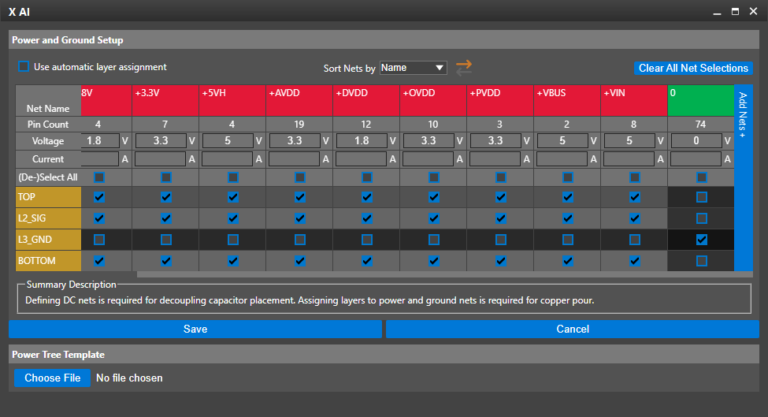Enable automatic layer assignment checkbox

[x=24, y=68]
